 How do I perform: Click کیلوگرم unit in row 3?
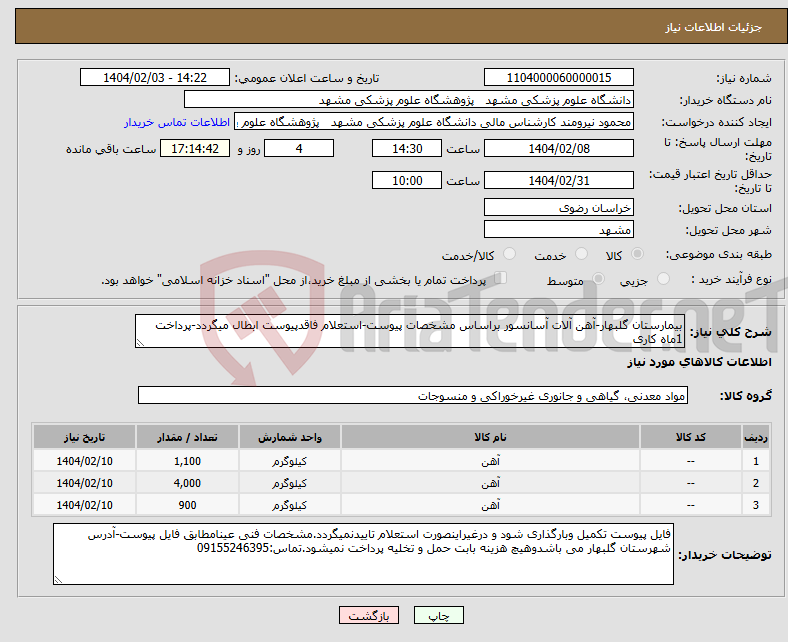289,505
